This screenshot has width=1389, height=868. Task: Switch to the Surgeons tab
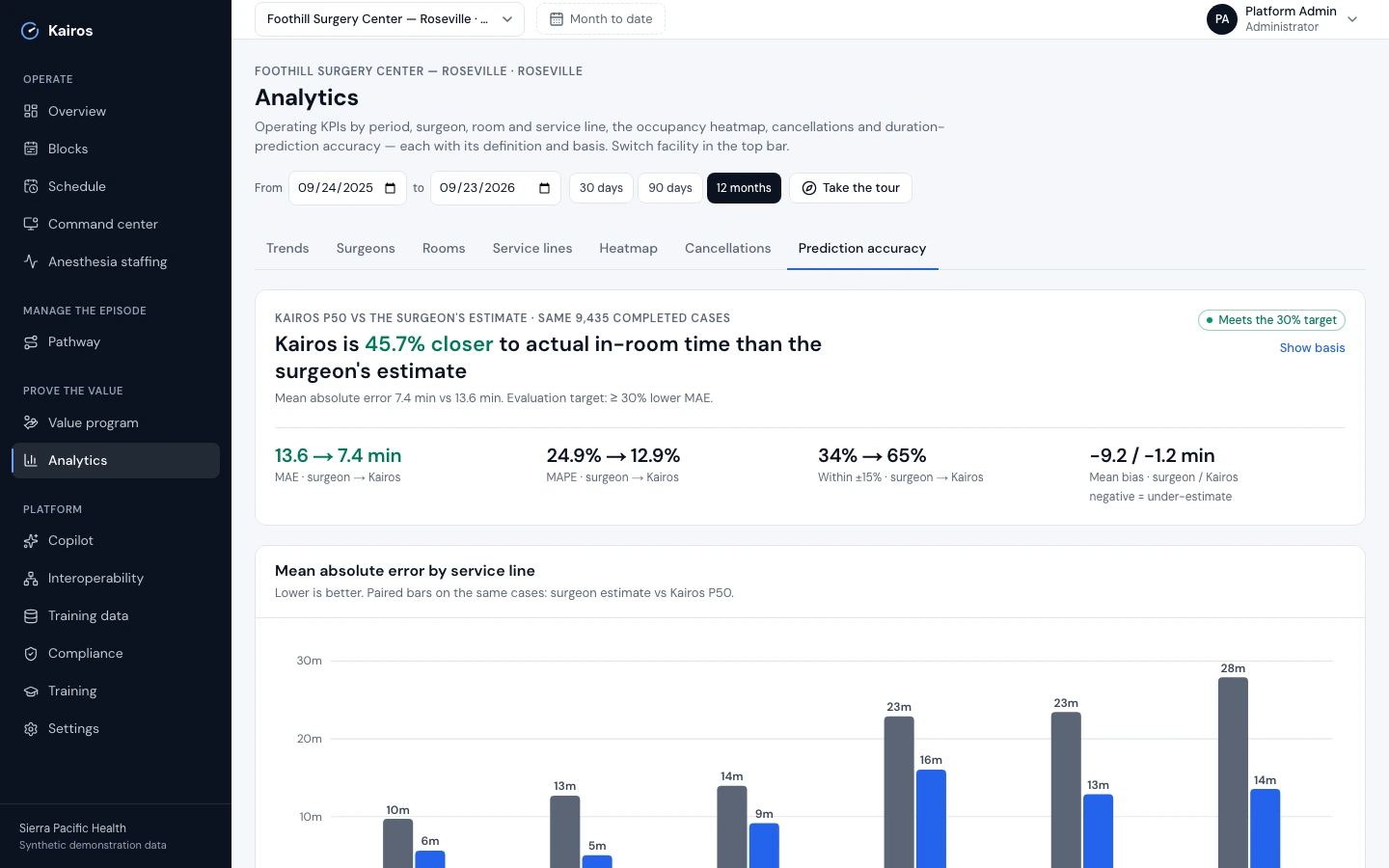(366, 248)
